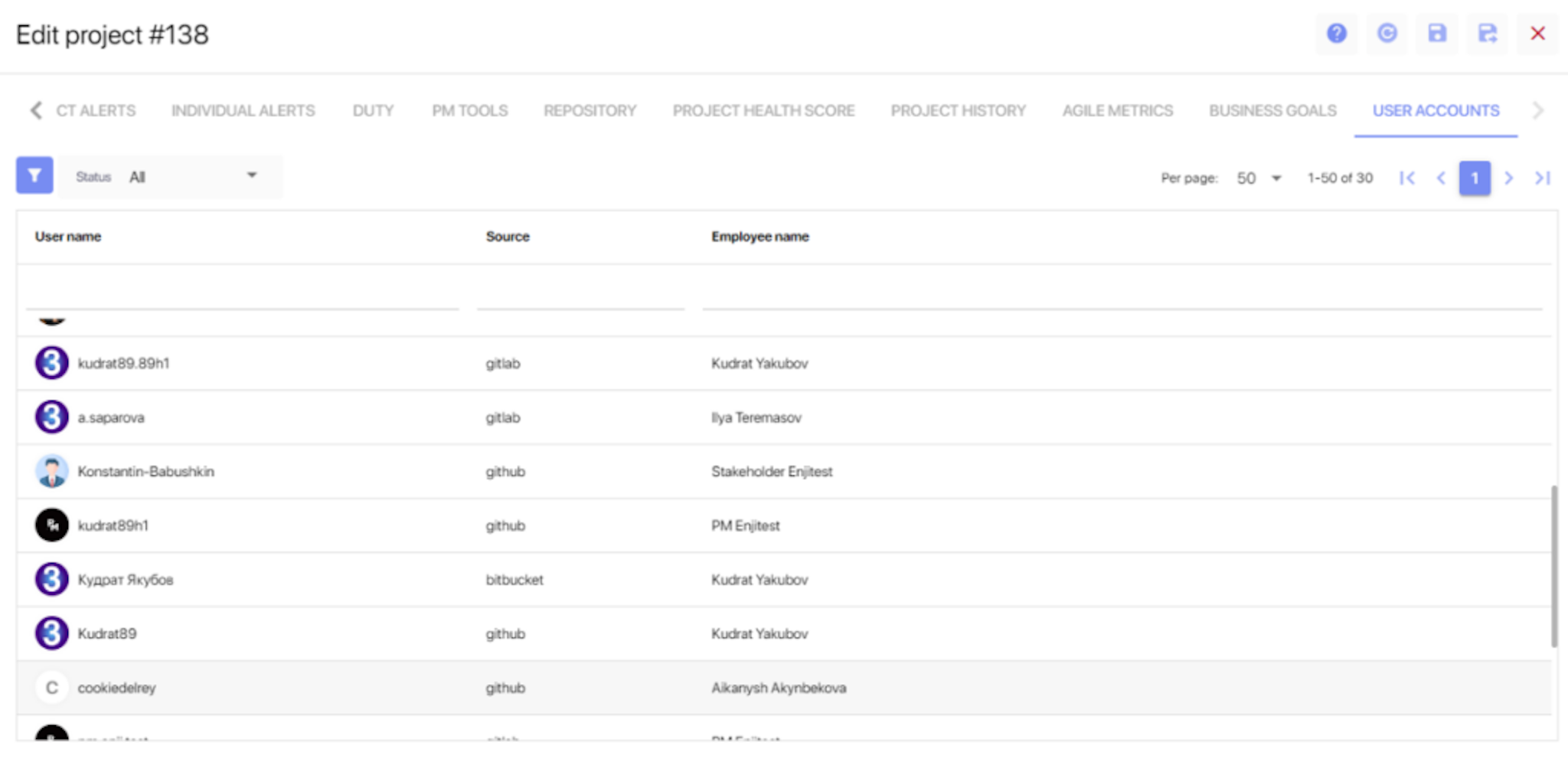Click employee Stakeholder Enjitest
Viewport: 1568px width, 778px height.
point(772,471)
